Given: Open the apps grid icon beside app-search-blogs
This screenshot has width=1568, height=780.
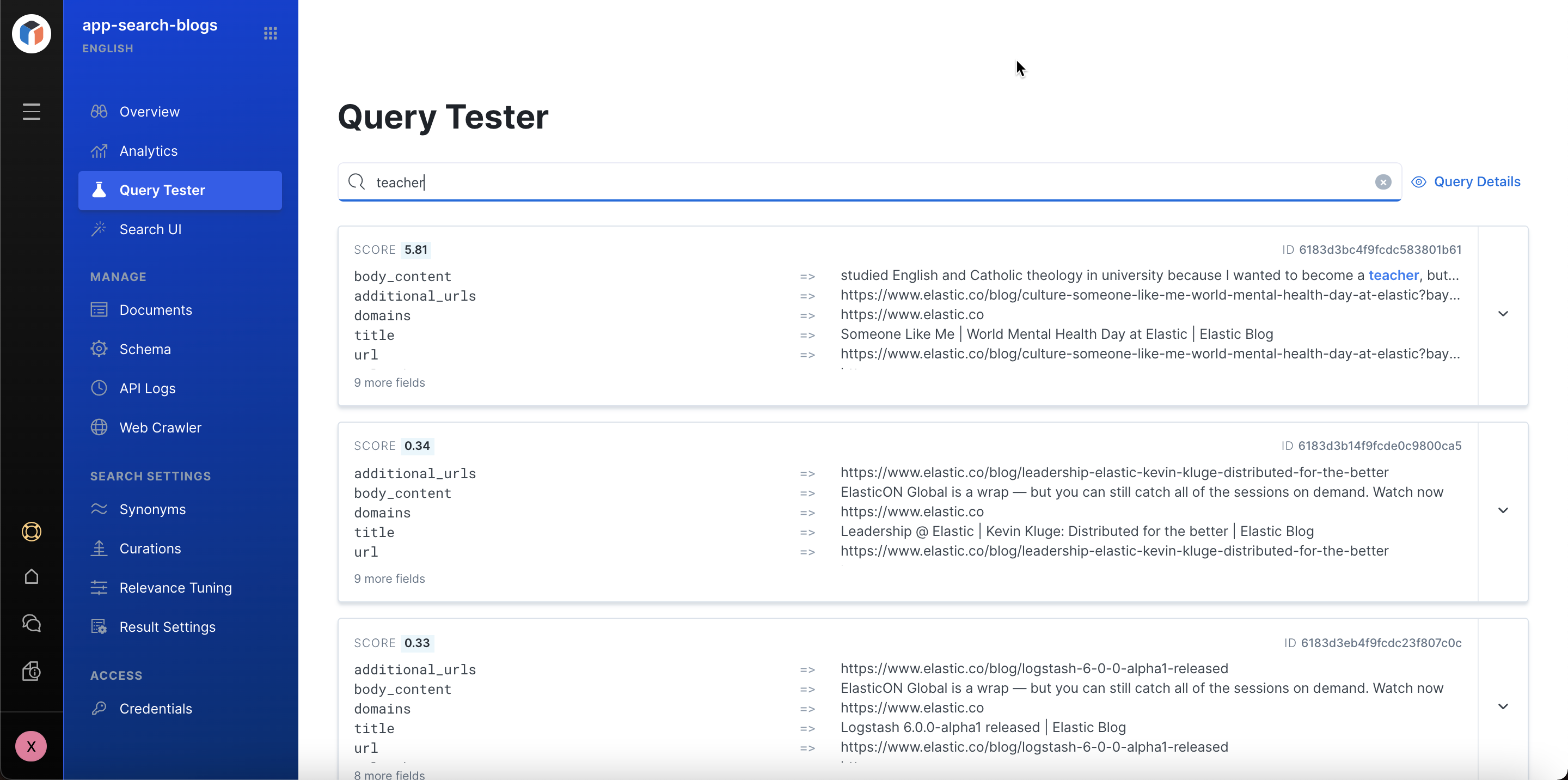Looking at the screenshot, I should click(x=270, y=33).
